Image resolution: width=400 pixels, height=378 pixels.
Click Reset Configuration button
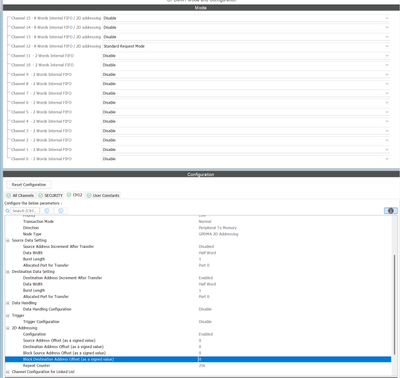coord(29,185)
